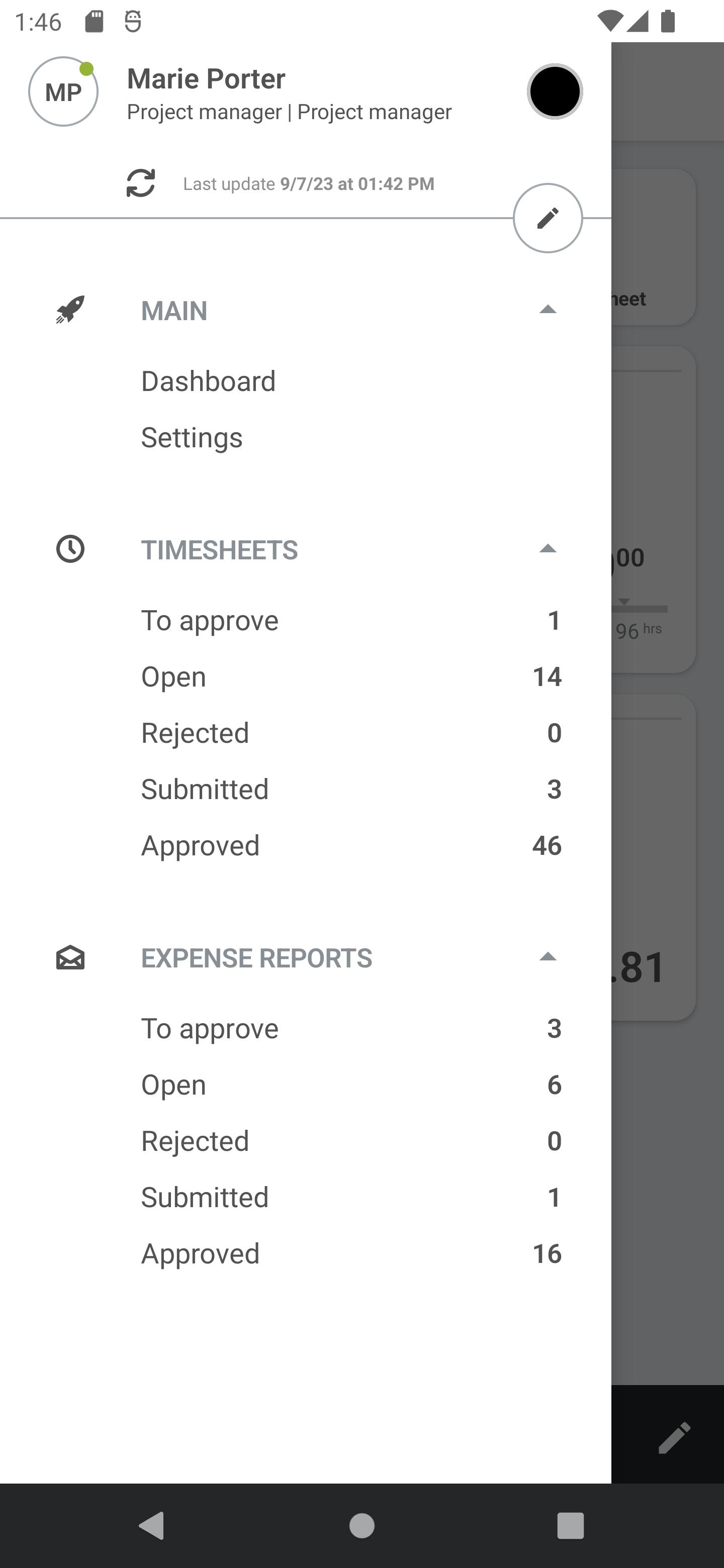The image size is (724, 1568).
Task: Tap the black circular color swatch
Action: (554, 92)
